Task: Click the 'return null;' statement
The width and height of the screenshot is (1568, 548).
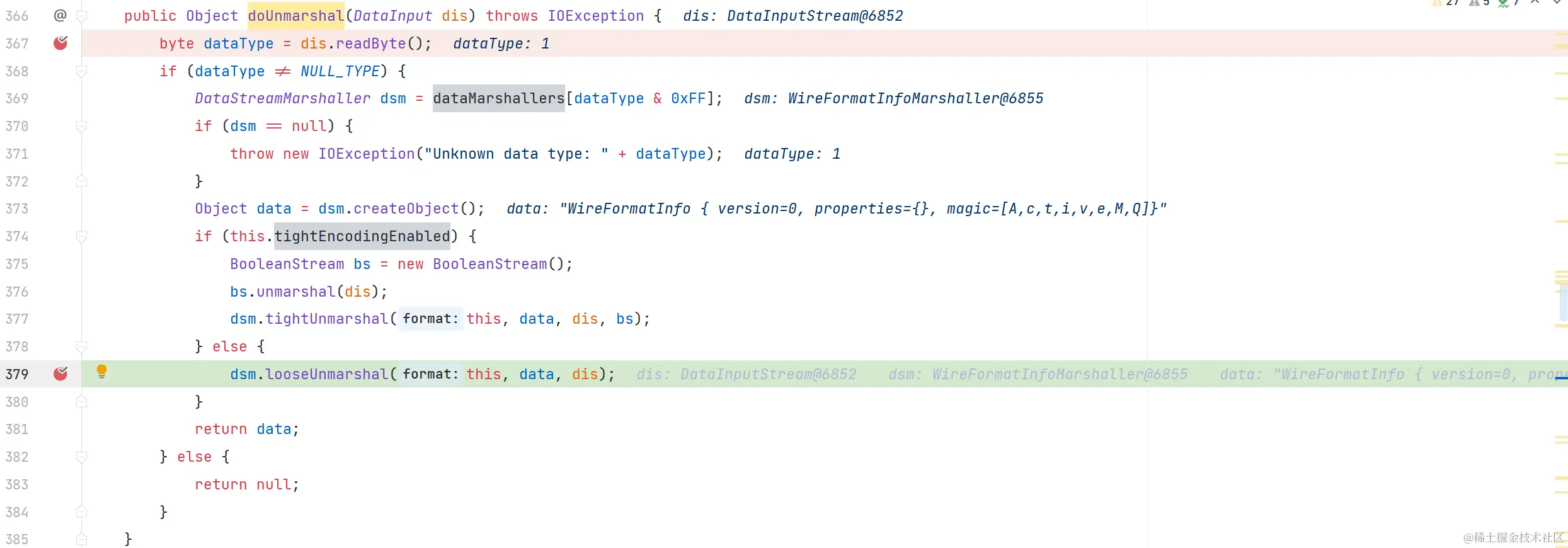Action: coord(247,484)
